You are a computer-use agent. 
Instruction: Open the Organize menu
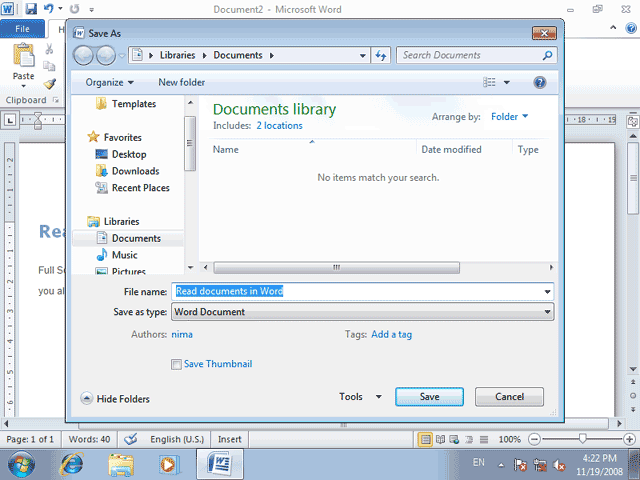[x=109, y=82]
